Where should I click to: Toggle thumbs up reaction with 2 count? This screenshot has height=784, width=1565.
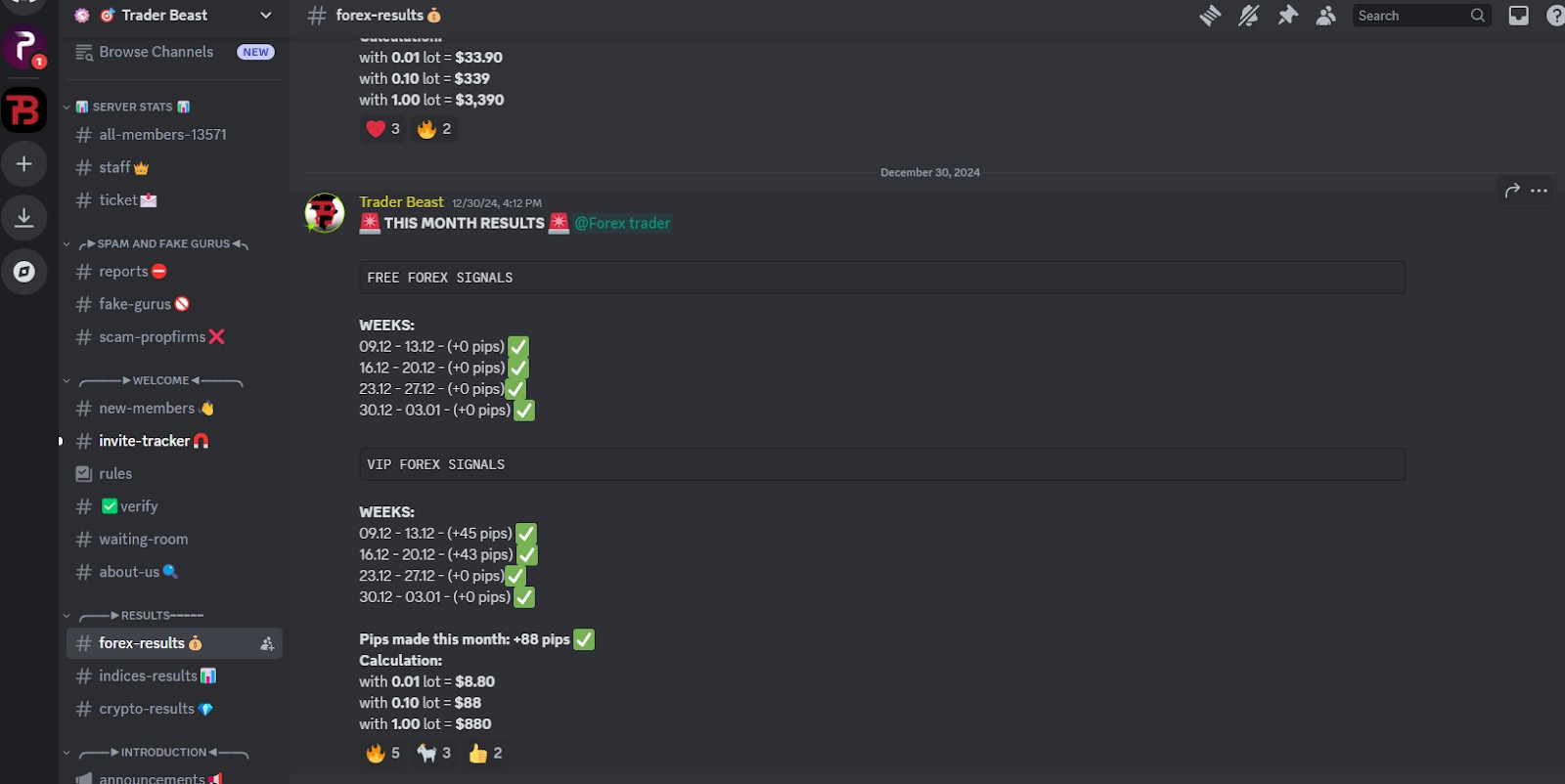tap(485, 753)
